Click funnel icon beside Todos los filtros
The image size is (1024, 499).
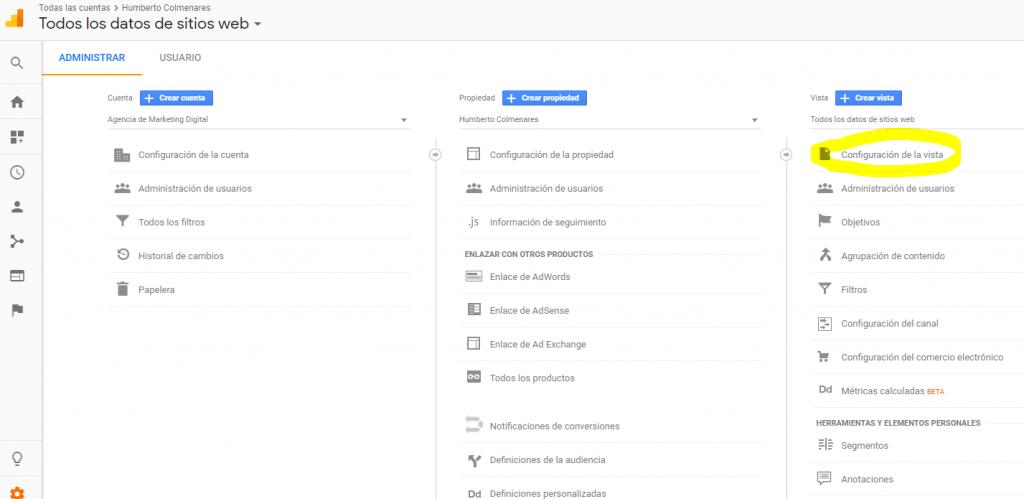click(x=122, y=221)
